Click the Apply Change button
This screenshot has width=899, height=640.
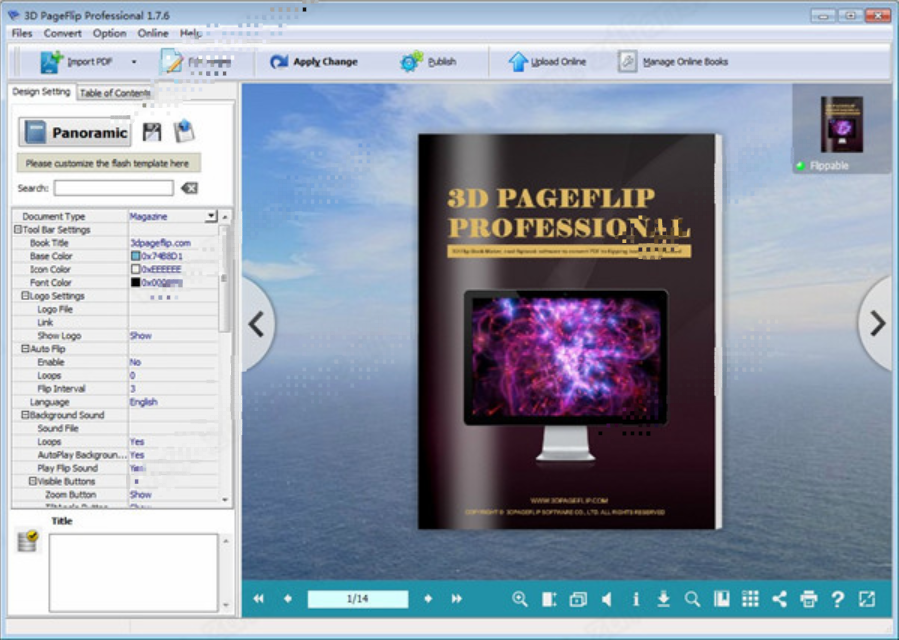tap(314, 62)
